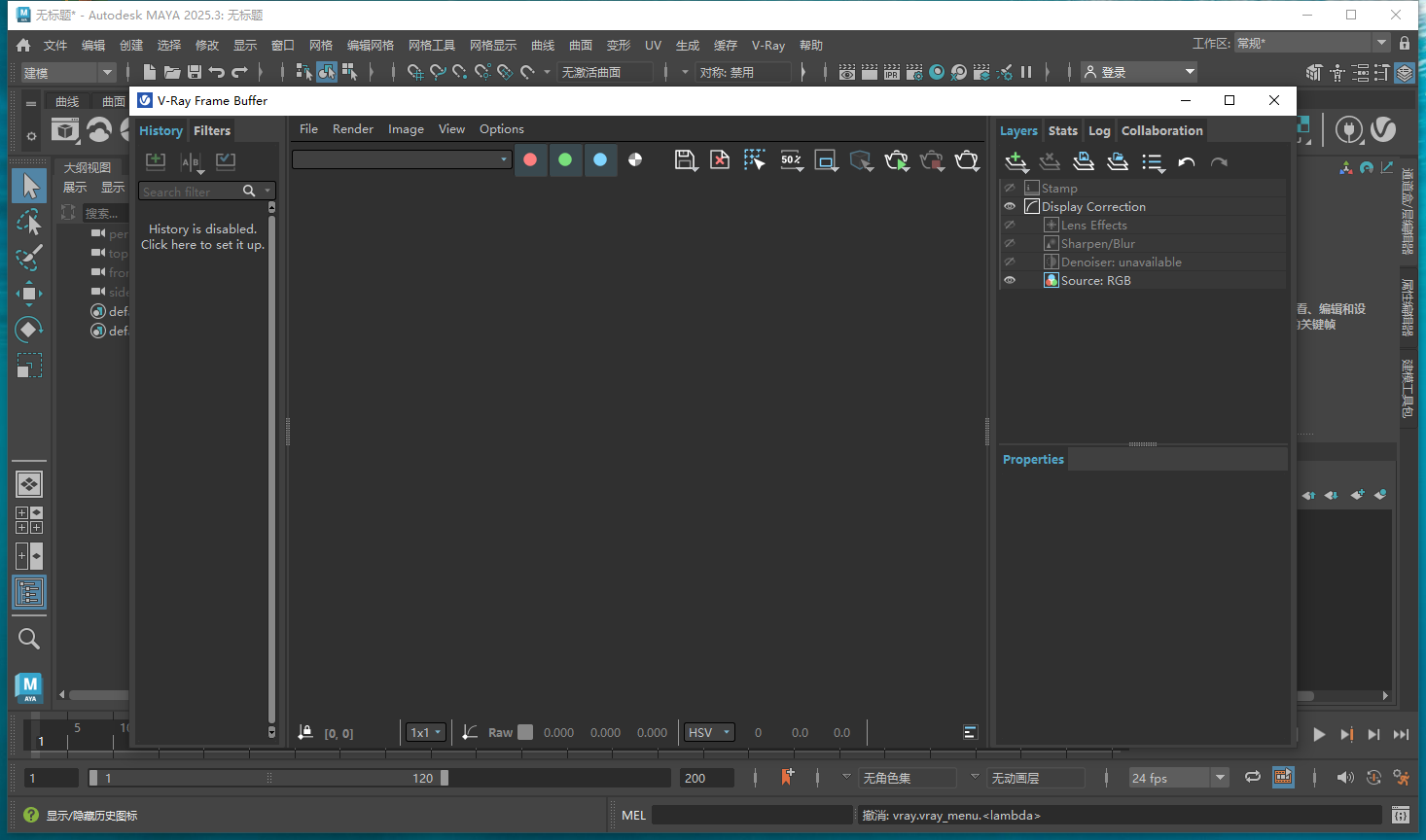
Task: Open Maya menu set dropdown 建模
Action: [68, 73]
